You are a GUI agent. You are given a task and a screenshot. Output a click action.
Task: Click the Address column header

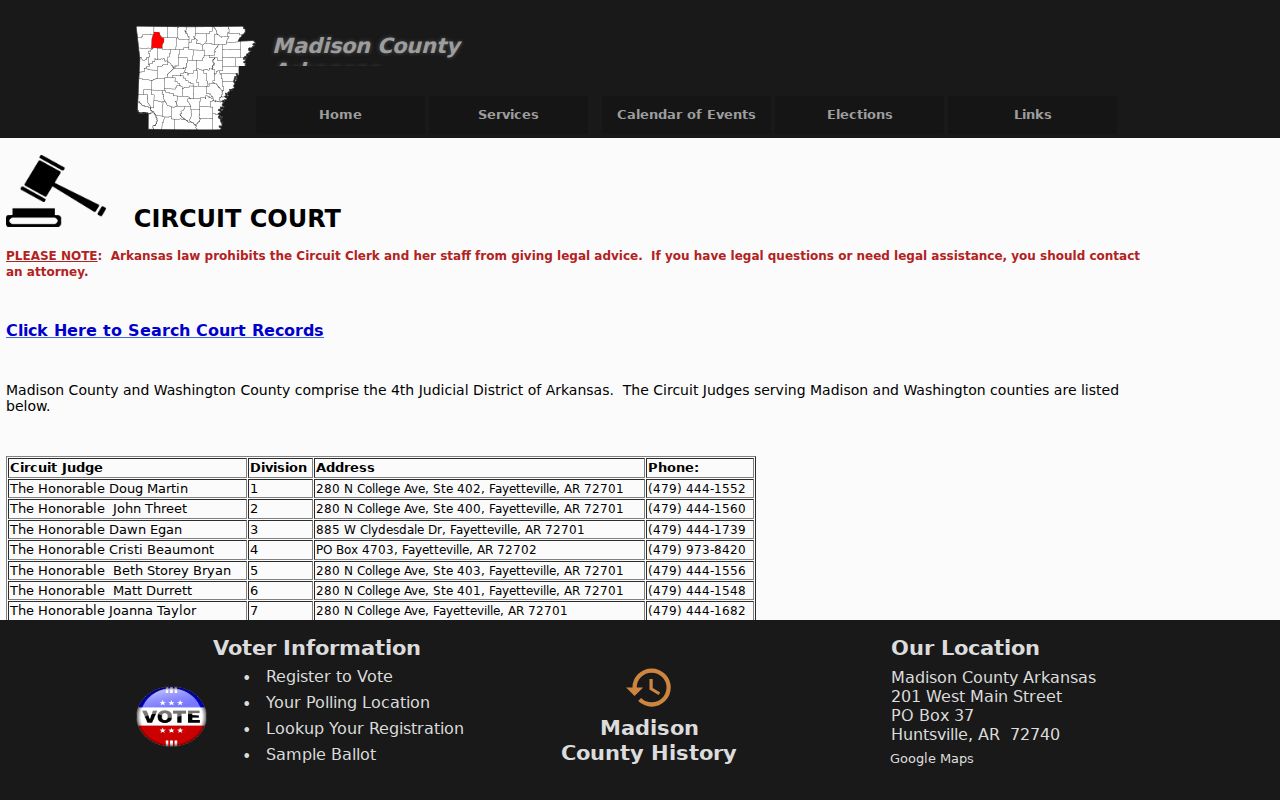point(479,467)
